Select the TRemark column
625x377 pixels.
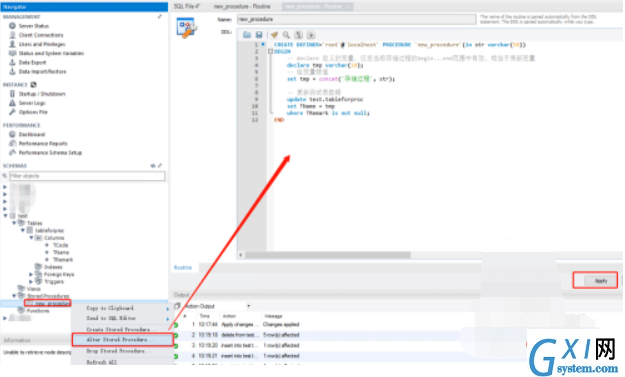pos(63,260)
